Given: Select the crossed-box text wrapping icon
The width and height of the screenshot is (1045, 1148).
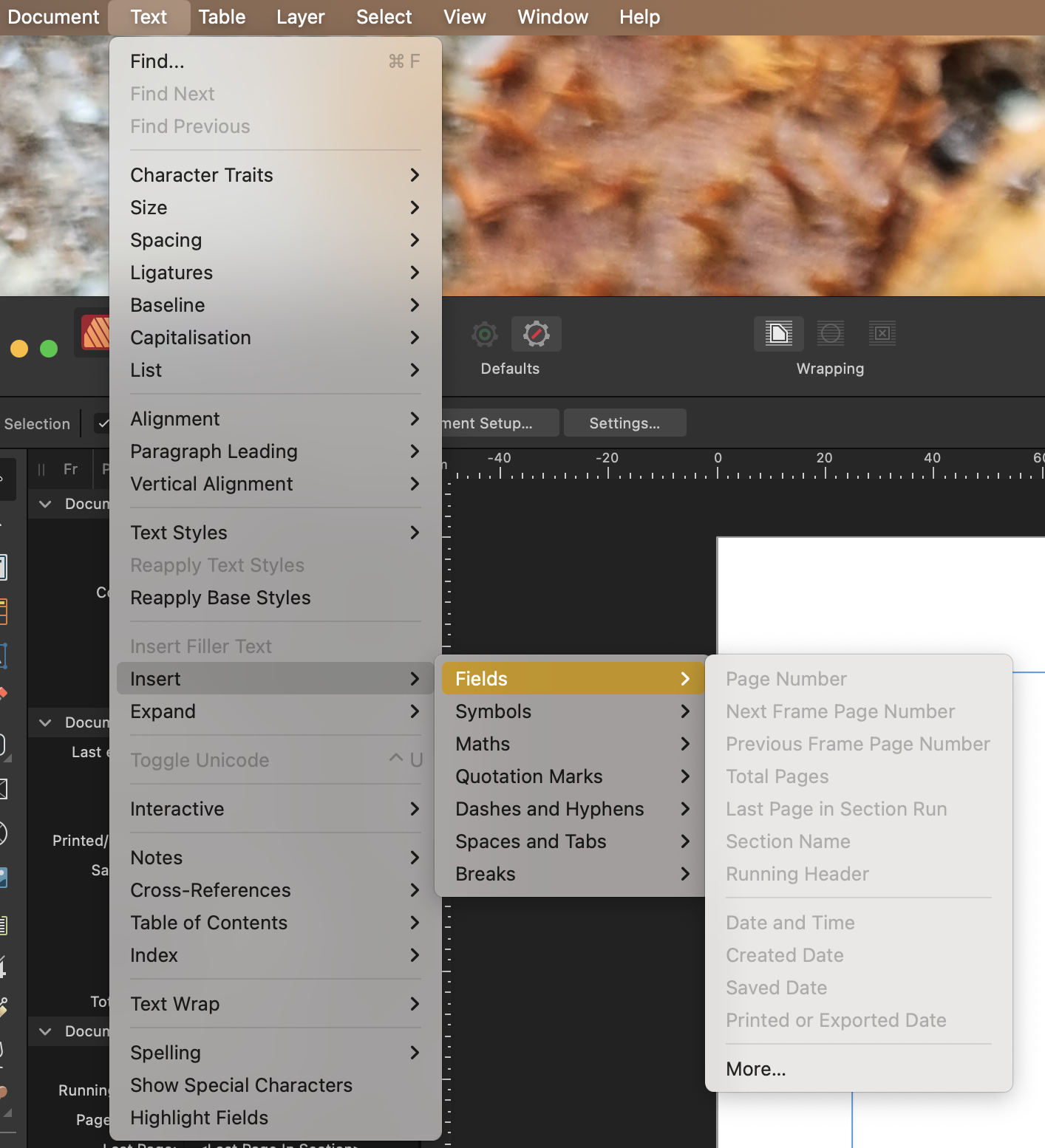Looking at the screenshot, I should coord(882,334).
